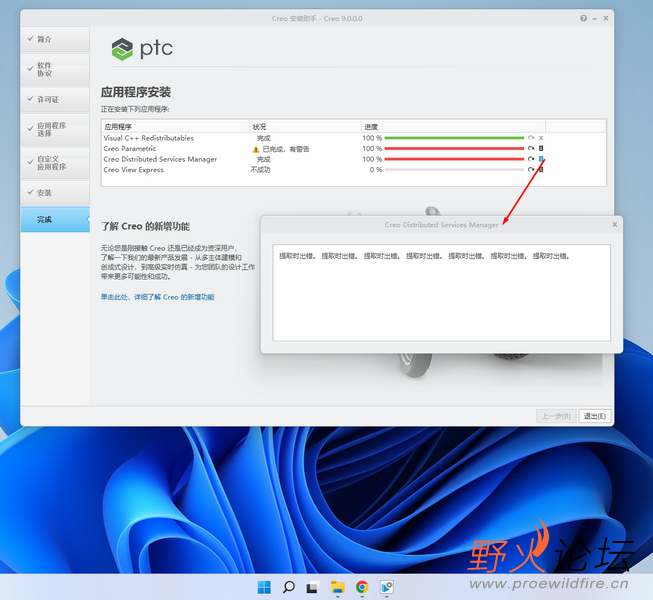Viewport: 653px width, 600px height.
Task: Click empty progress bar of Creo View Express
Action: pos(454,169)
